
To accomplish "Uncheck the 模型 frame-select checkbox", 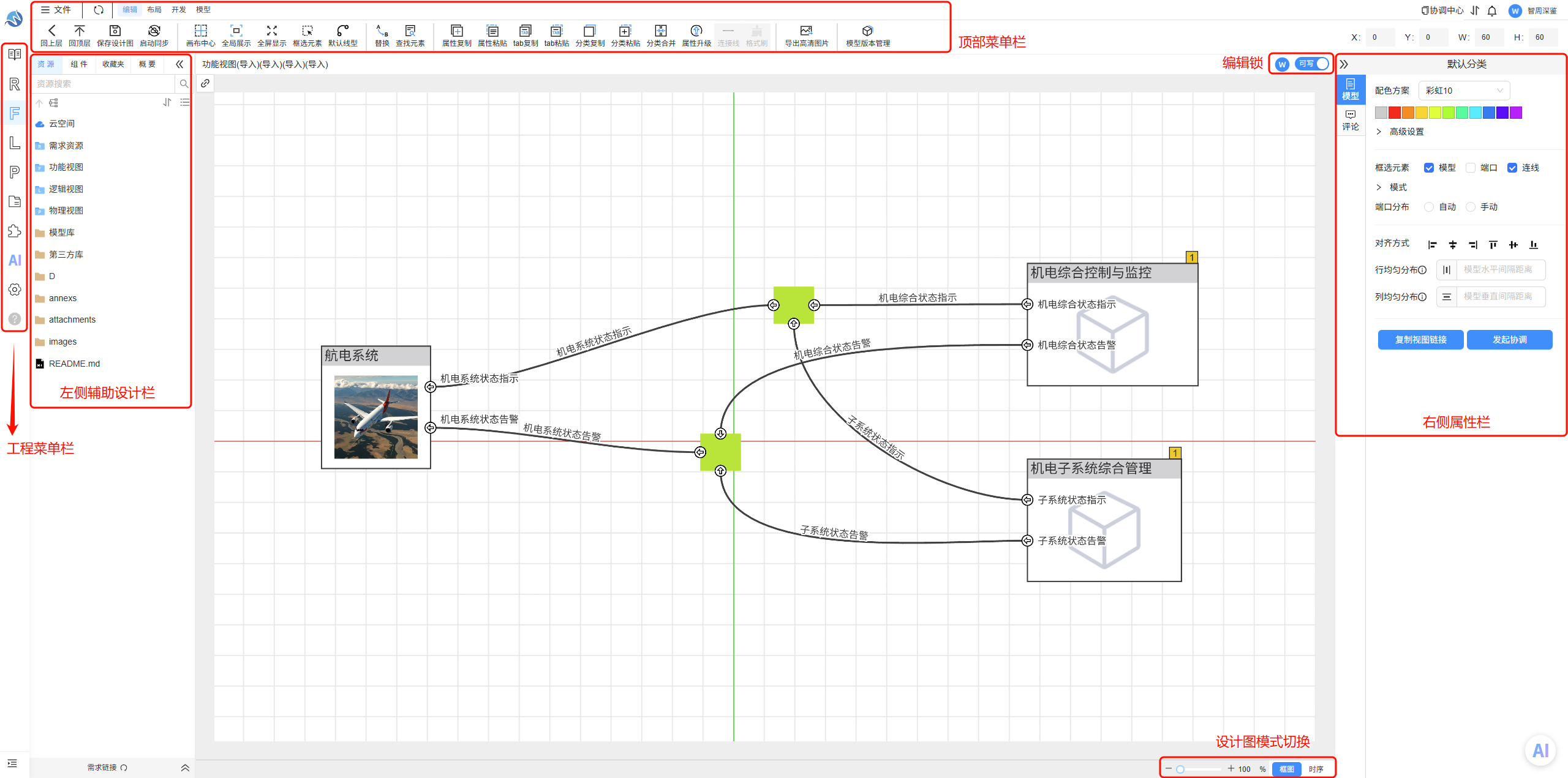I will click(1429, 168).
